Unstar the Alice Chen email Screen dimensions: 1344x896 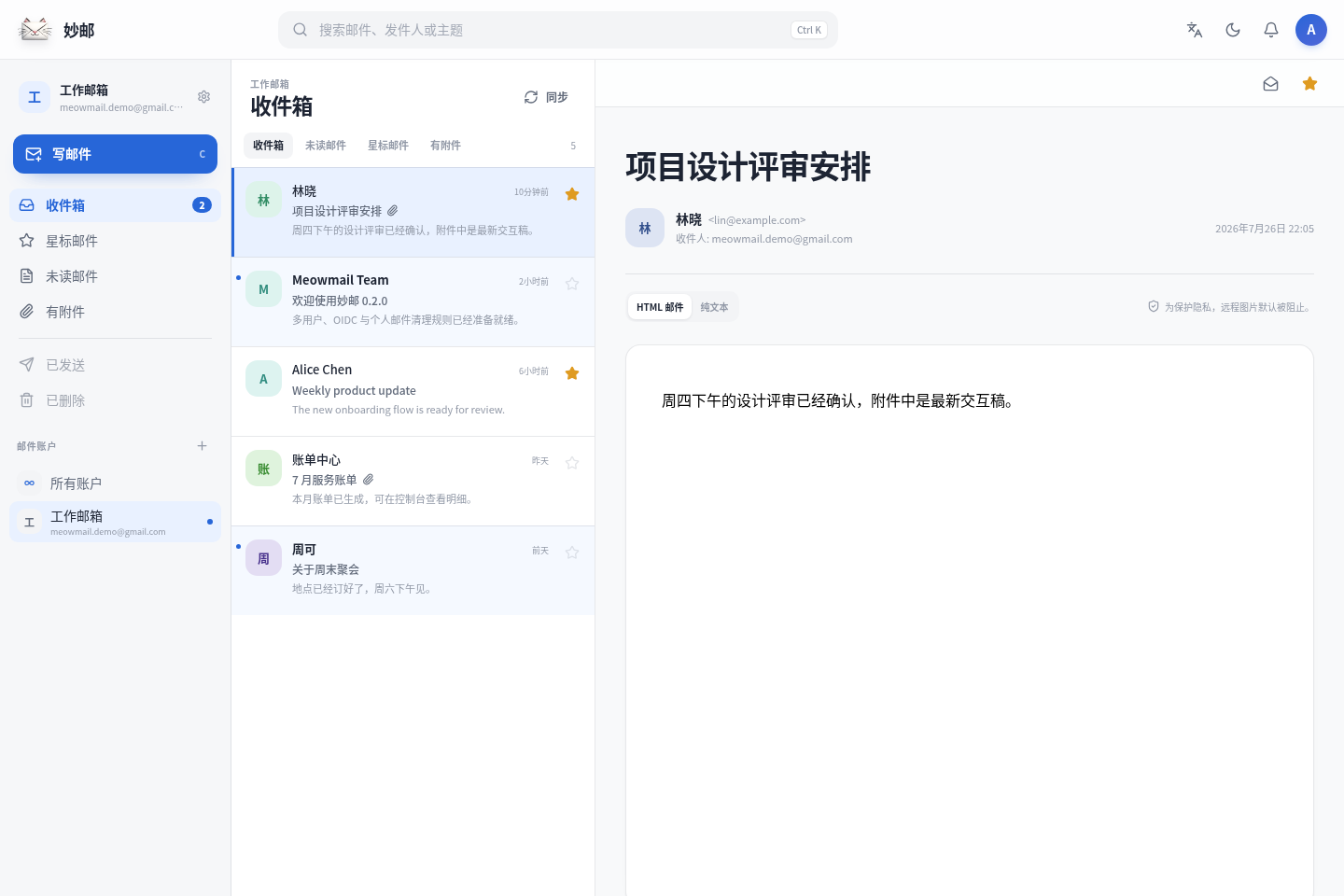pyautogui.click(x=572, y=373)
